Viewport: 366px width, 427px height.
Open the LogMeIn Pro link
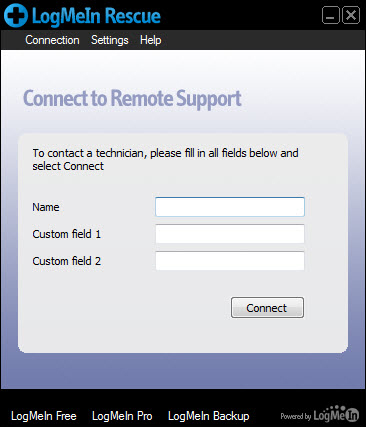click(x=122, y=416)
